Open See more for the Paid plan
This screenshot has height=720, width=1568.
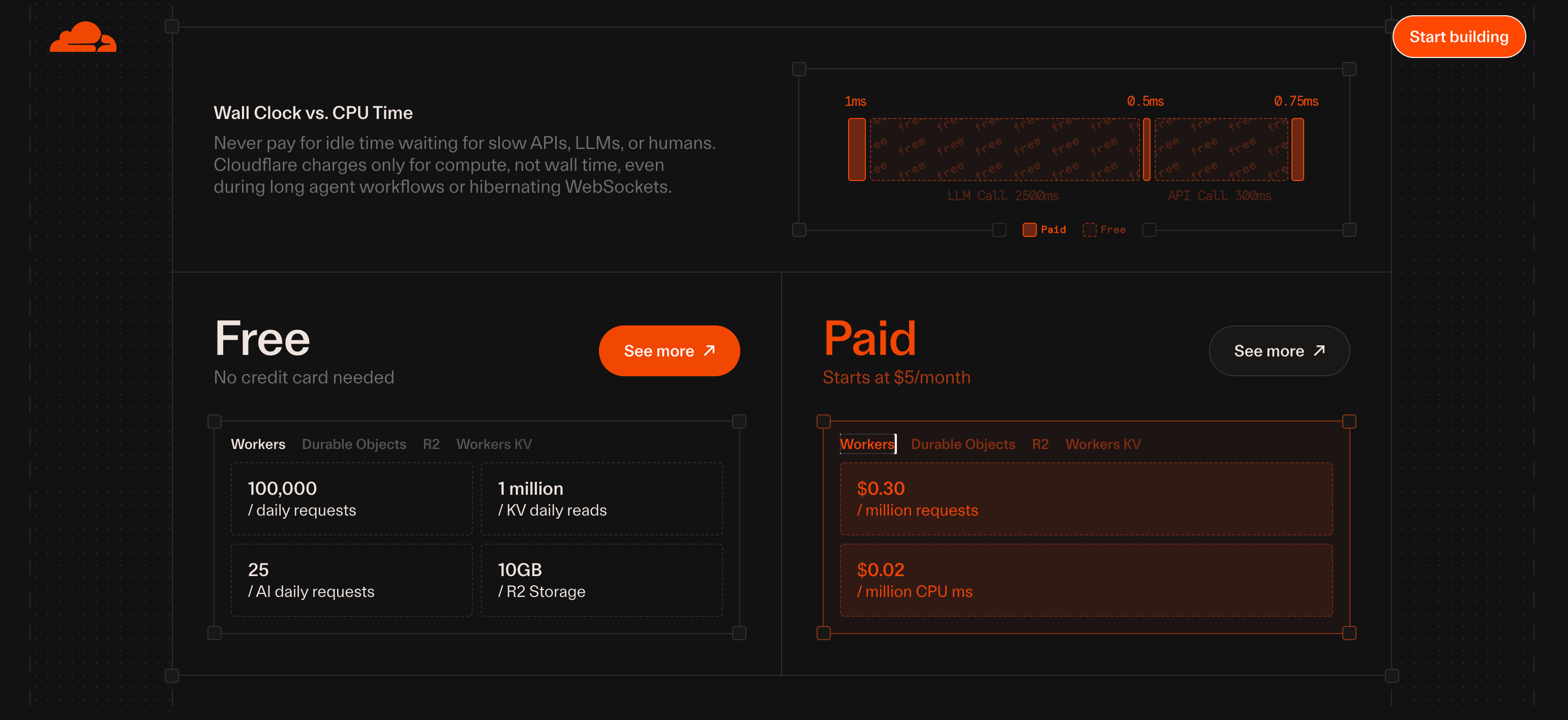[x=1279, y=350]
